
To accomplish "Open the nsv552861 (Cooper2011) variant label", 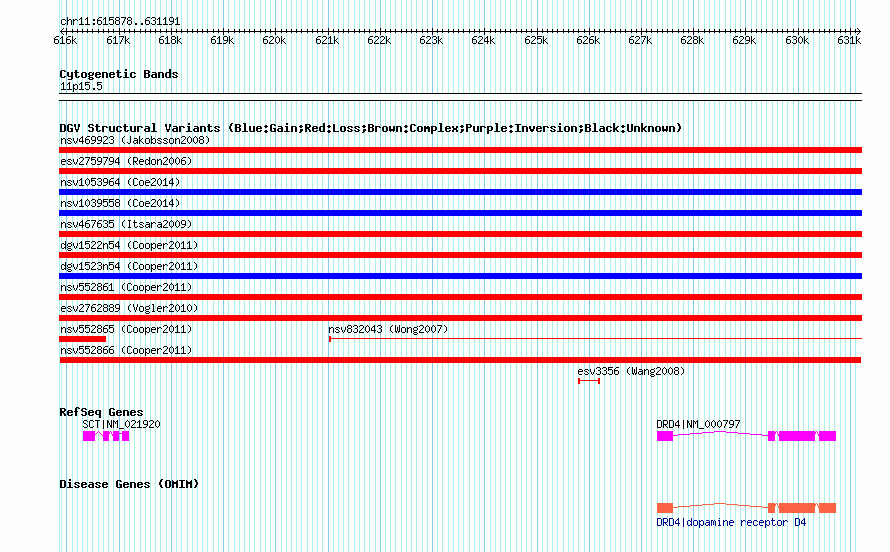I will pyautogui.click(x=126, y=287).
